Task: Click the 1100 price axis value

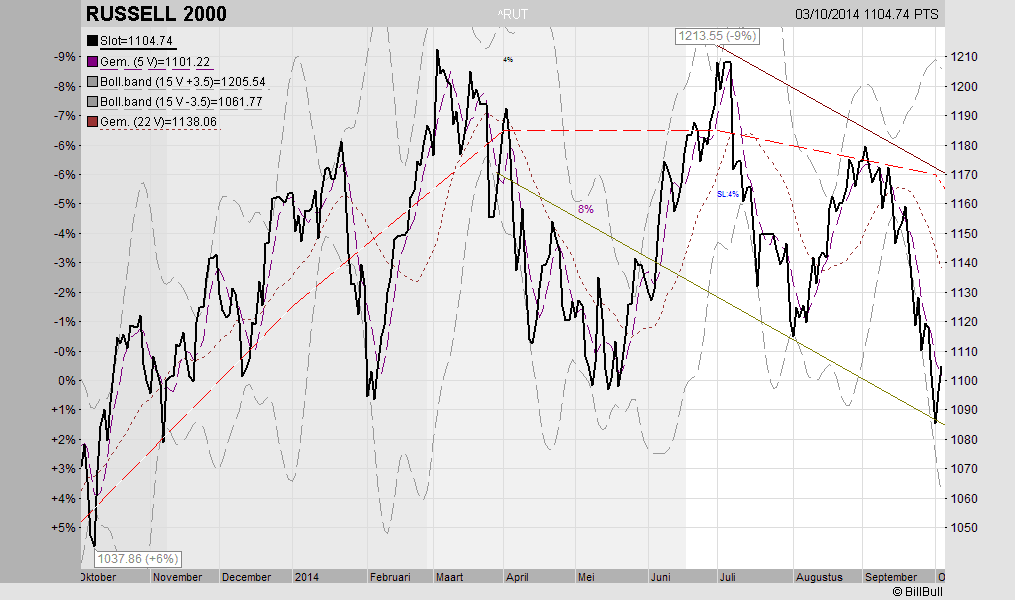Action: coord(964,381)
